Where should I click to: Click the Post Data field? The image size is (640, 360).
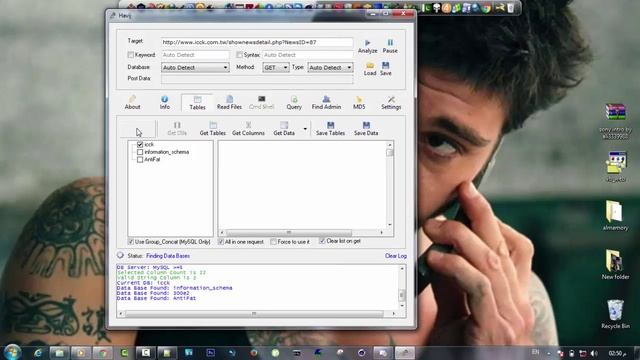click(257, 79)
